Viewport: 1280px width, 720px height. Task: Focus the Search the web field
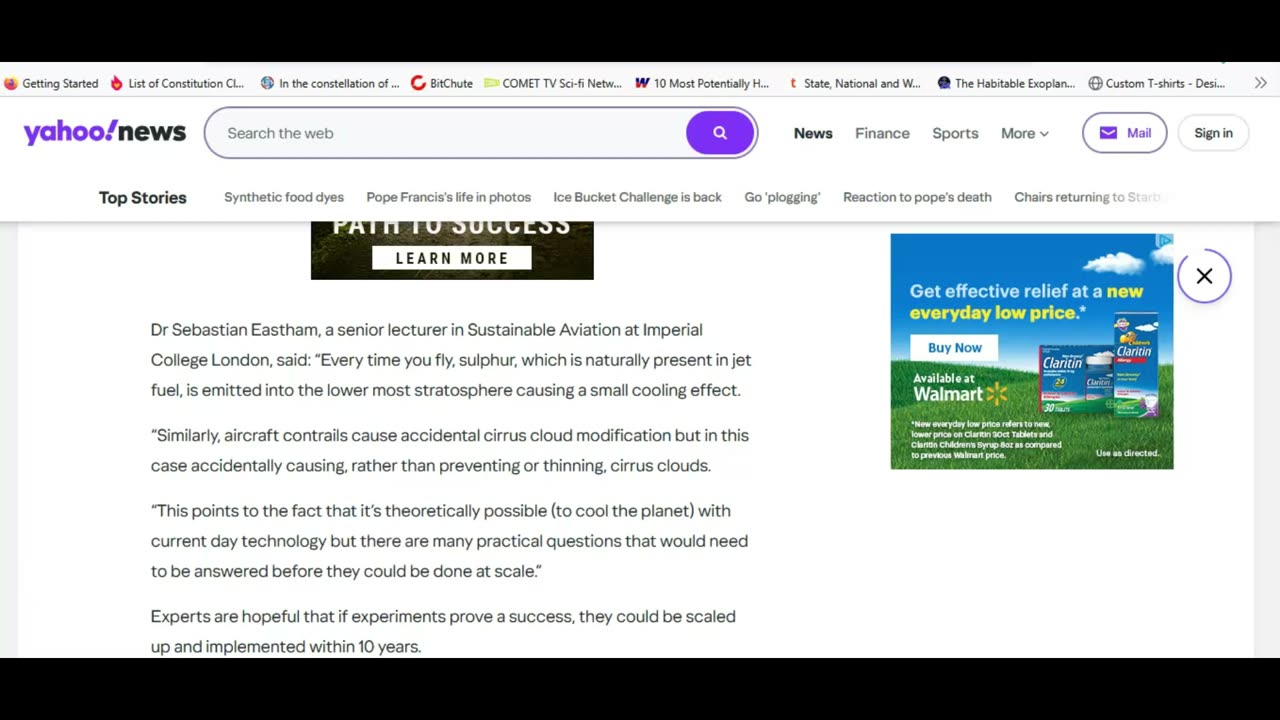pos(445,133)
